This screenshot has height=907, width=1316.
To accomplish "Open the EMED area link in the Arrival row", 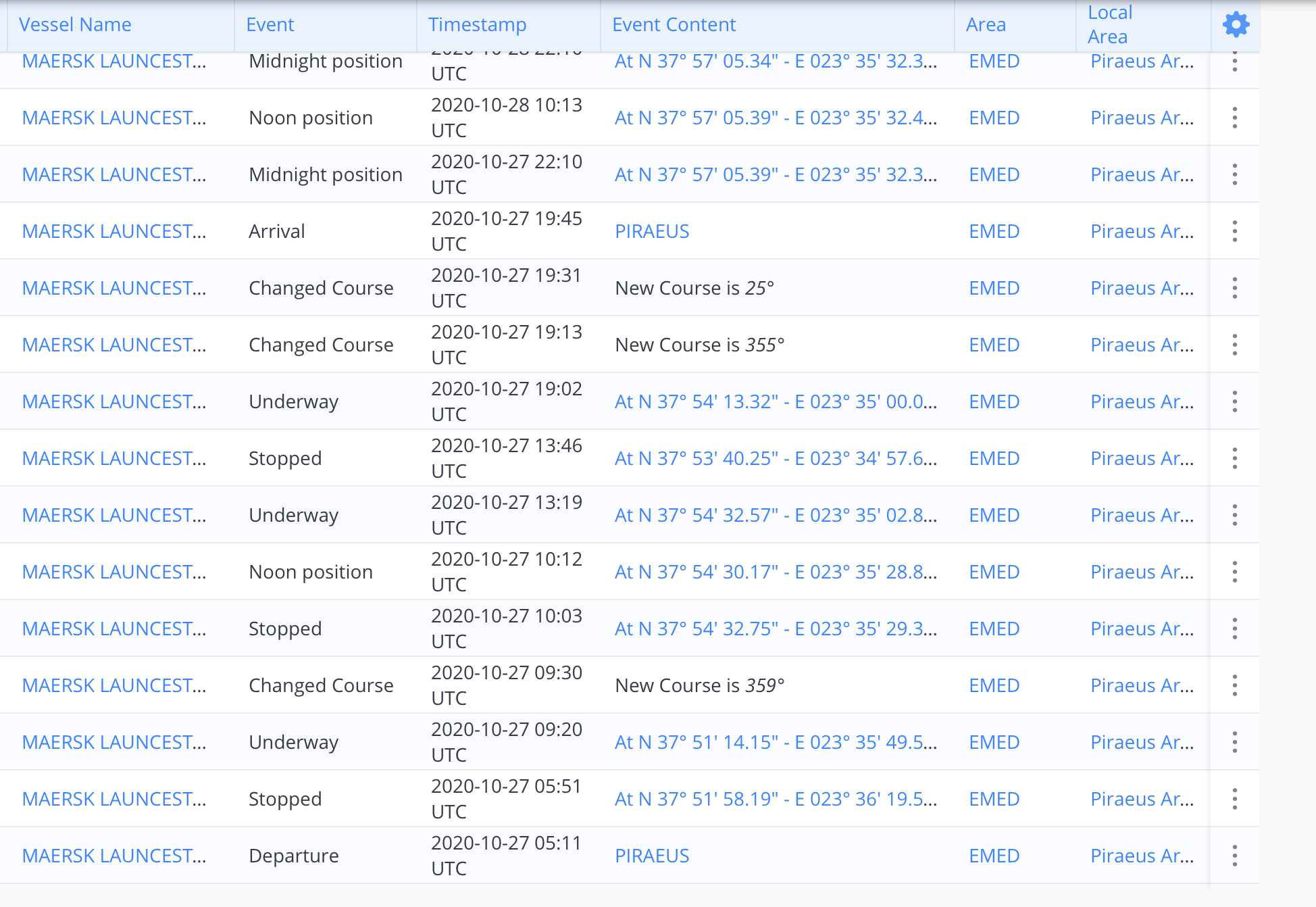I will click(x=994, y=231).
